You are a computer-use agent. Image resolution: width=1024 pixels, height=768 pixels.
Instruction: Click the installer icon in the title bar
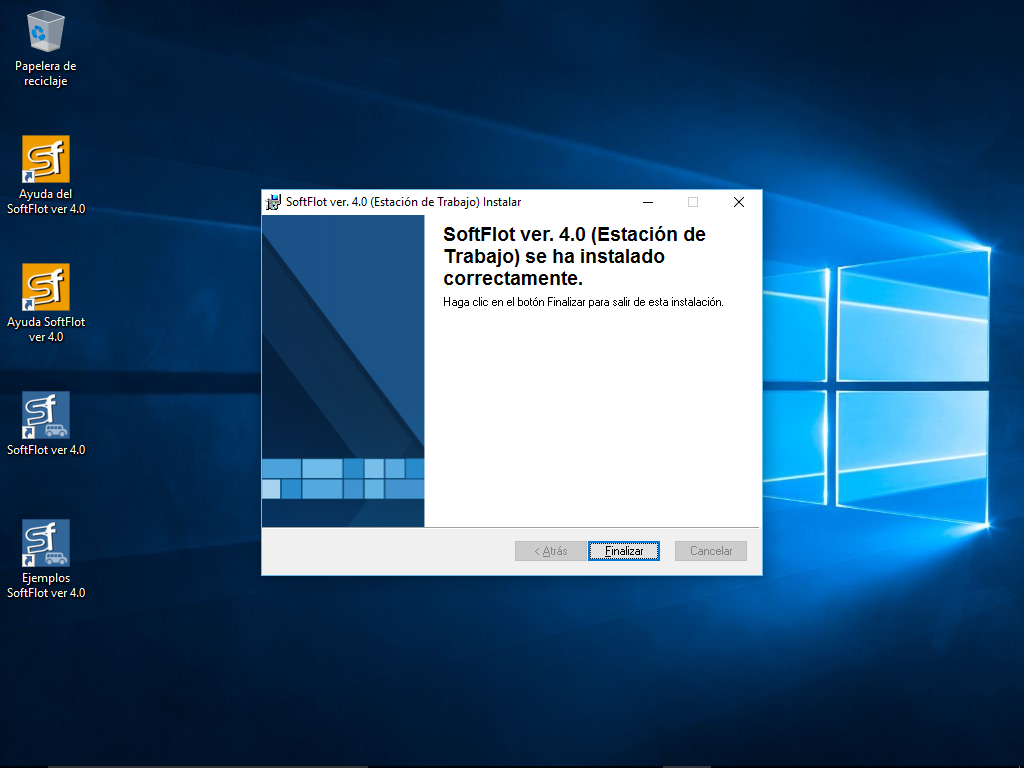coord(273,202)
